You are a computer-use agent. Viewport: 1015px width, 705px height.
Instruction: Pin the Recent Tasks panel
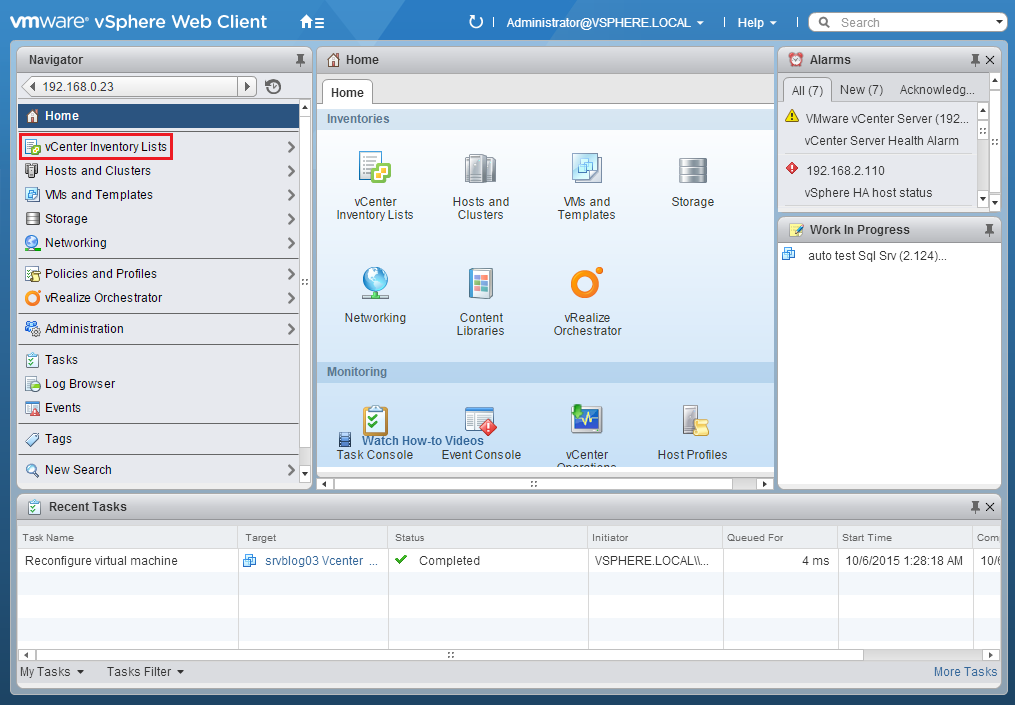pyautogui.click(x=975, y=507)
